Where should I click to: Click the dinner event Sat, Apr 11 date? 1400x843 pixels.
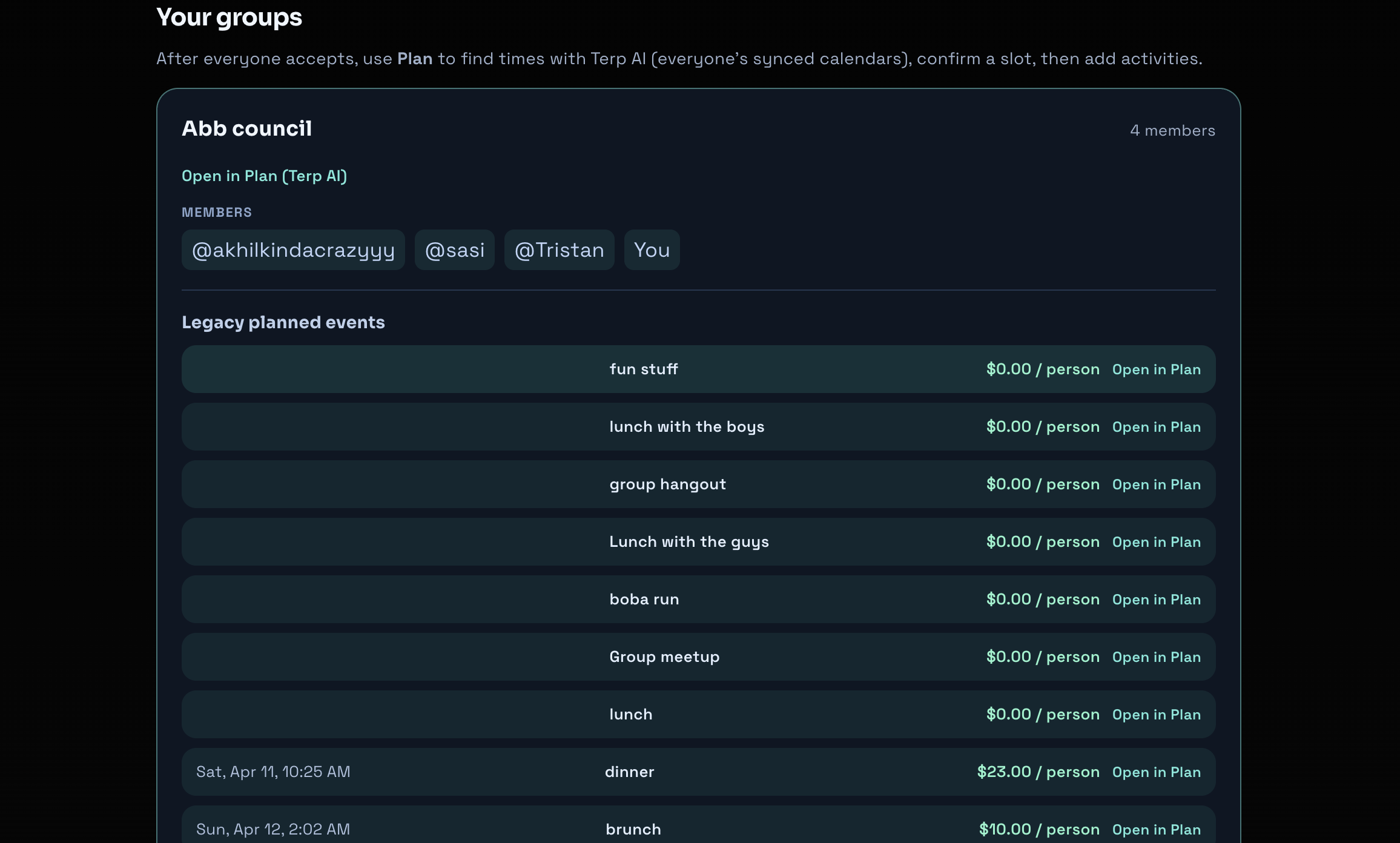(x=273, y=772)
